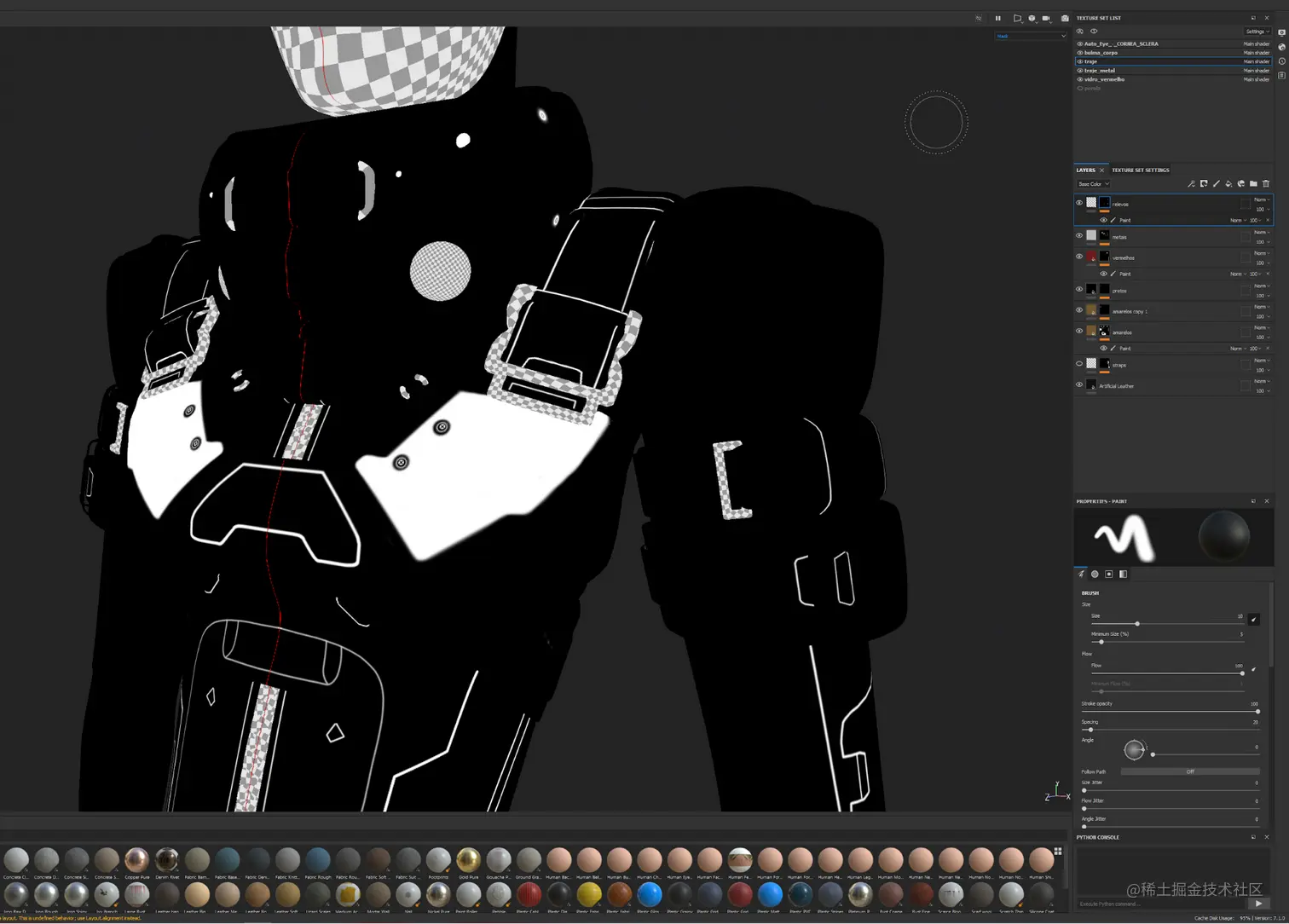Add a paint layer with the brush icon
Screen dimensions: 1289x924
(1216, 183)
